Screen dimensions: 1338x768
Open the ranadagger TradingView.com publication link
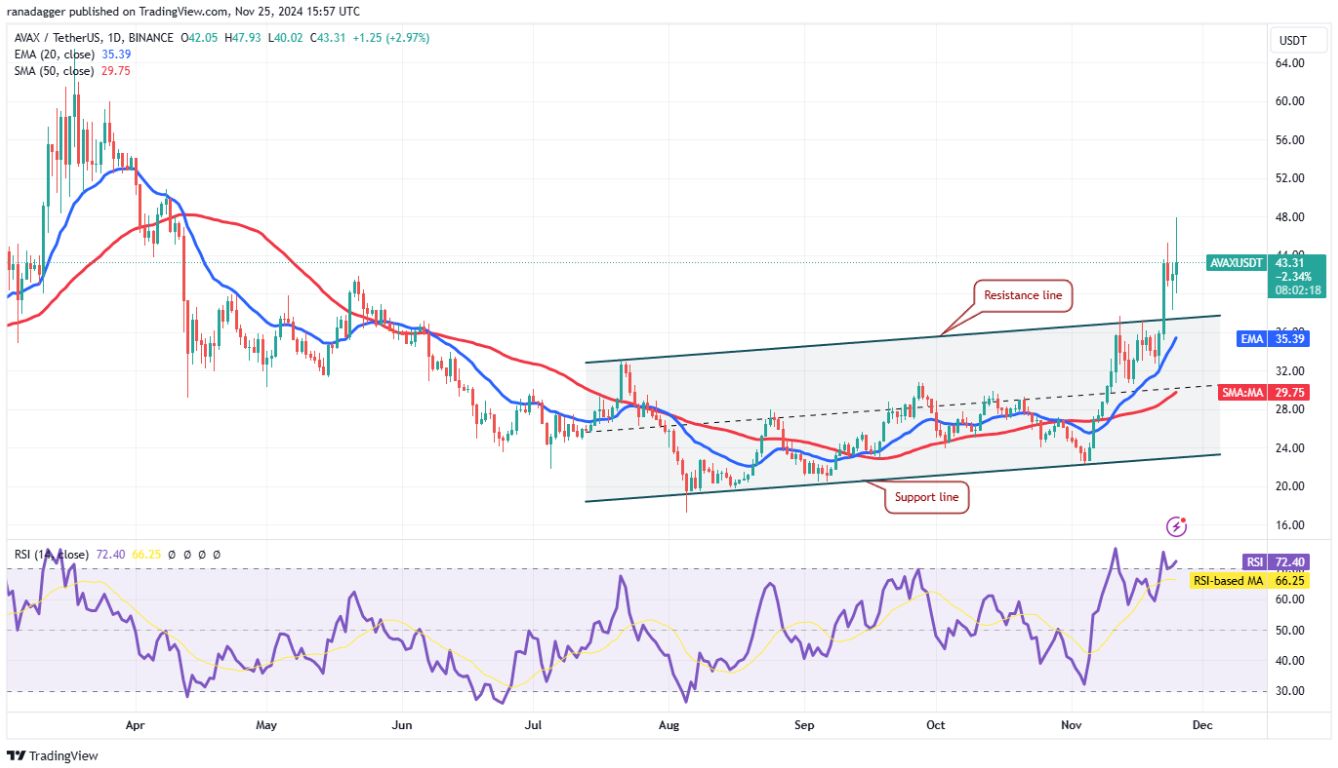100,11
